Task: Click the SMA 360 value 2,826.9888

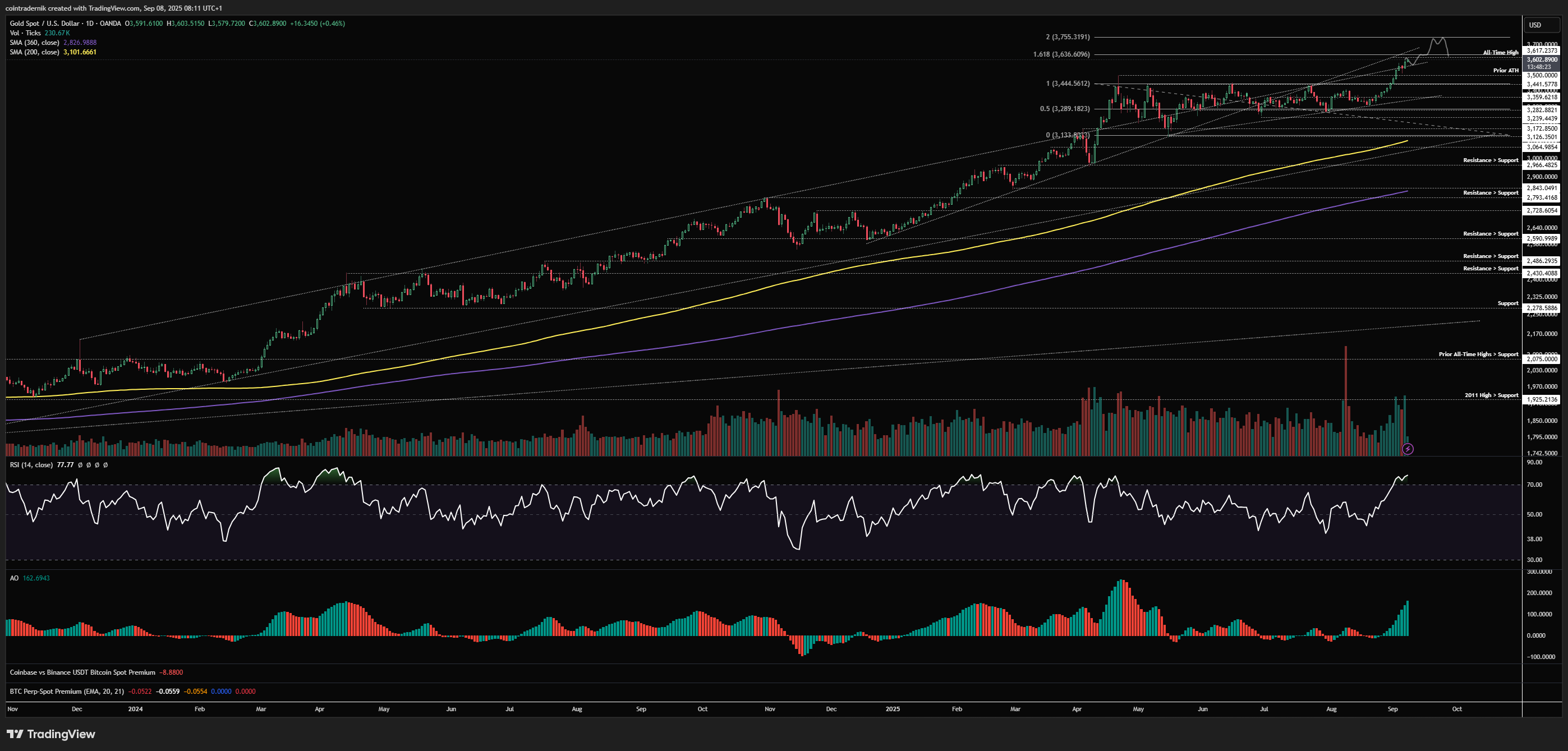Action: [x=80, y=43]
